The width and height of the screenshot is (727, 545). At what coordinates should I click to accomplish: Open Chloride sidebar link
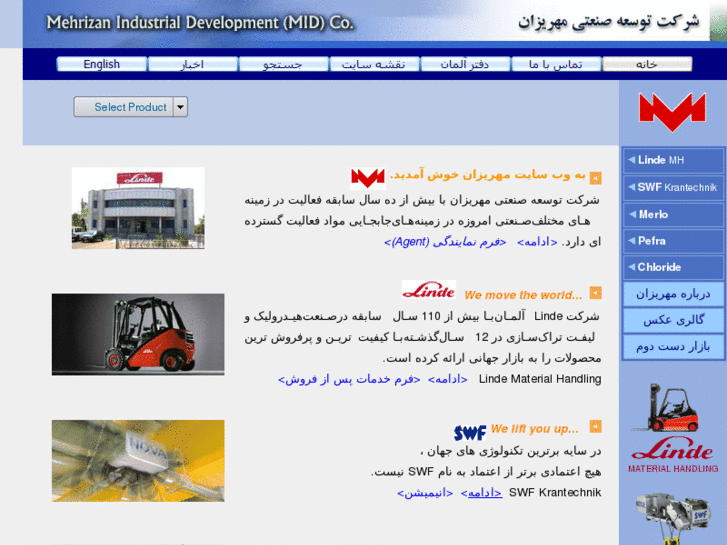[x=673, y=267]
